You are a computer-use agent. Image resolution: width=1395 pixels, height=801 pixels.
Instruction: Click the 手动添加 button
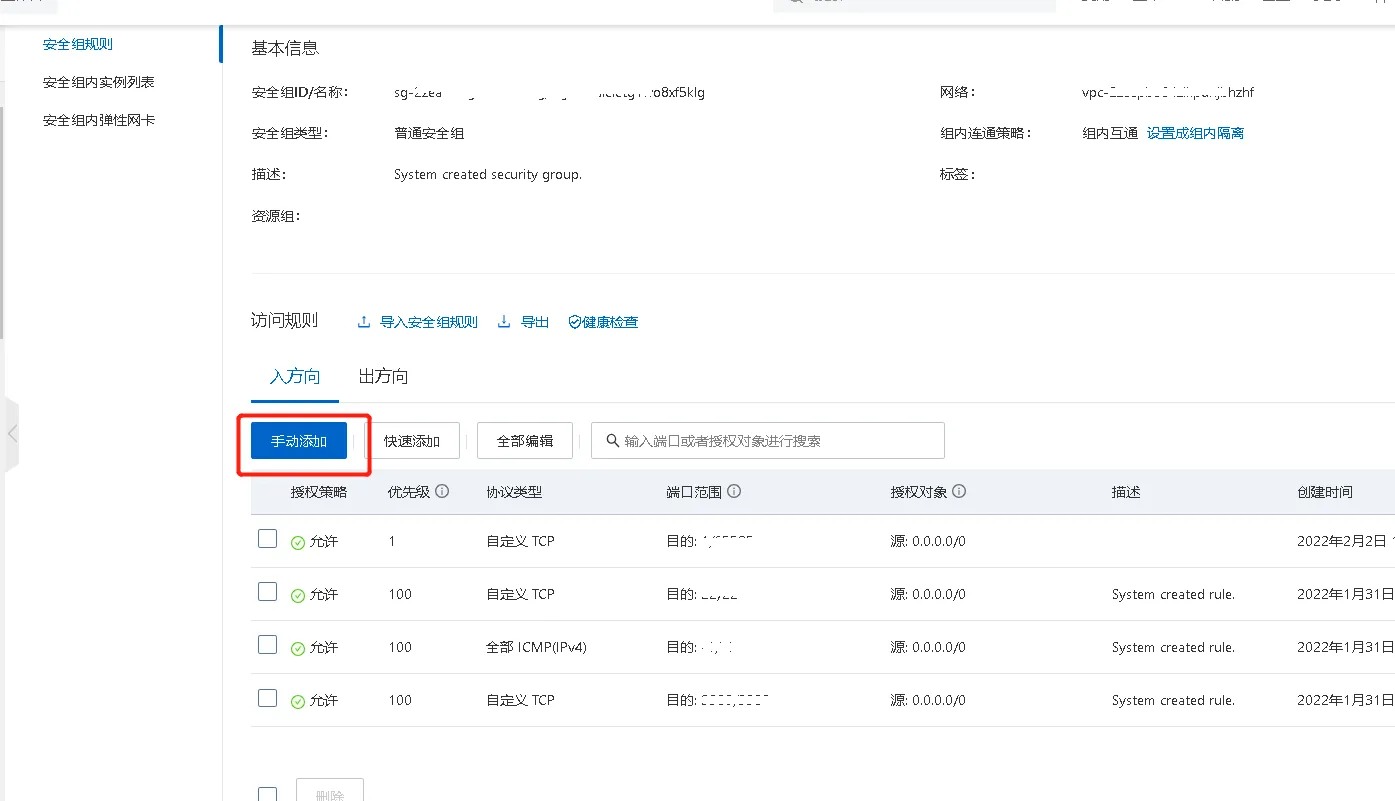coord(299,441)
